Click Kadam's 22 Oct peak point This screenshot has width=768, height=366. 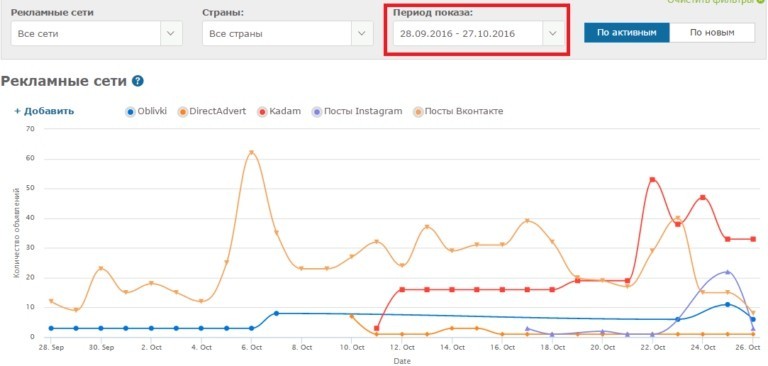(652, 180)
